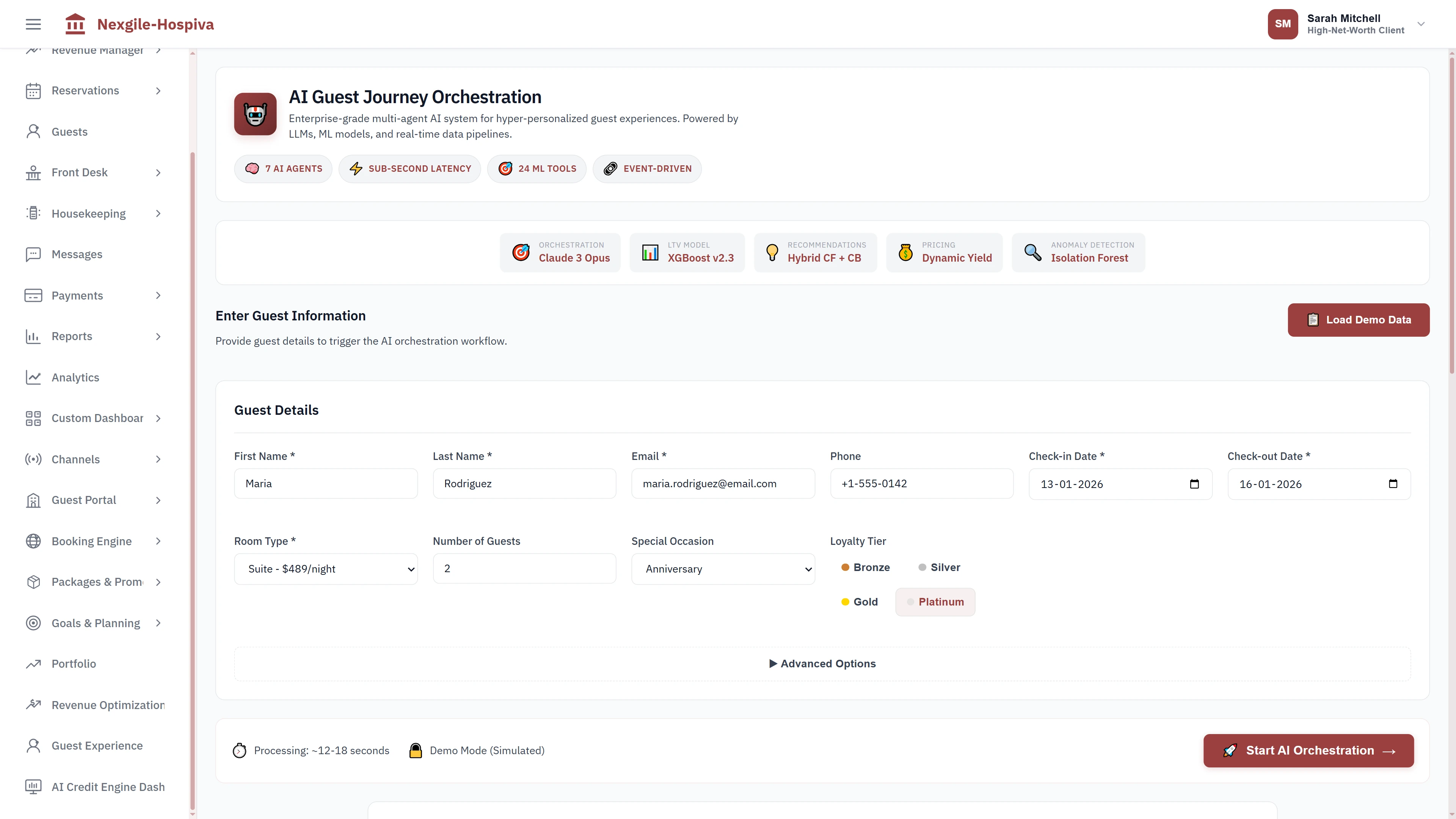Open the Special Occasion dropdown
Image resolution: width=1456 pixels, height=819 pixels.
723,569
